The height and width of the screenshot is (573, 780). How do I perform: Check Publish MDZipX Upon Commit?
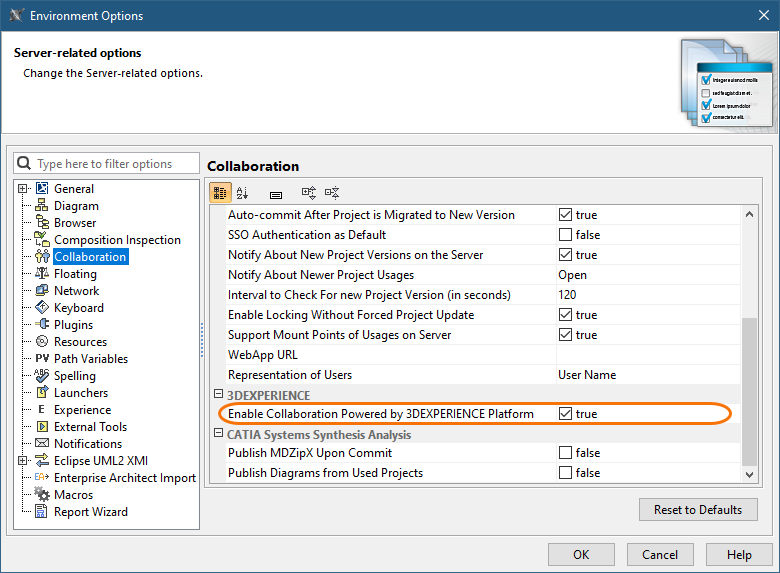(x=566, y=453)
